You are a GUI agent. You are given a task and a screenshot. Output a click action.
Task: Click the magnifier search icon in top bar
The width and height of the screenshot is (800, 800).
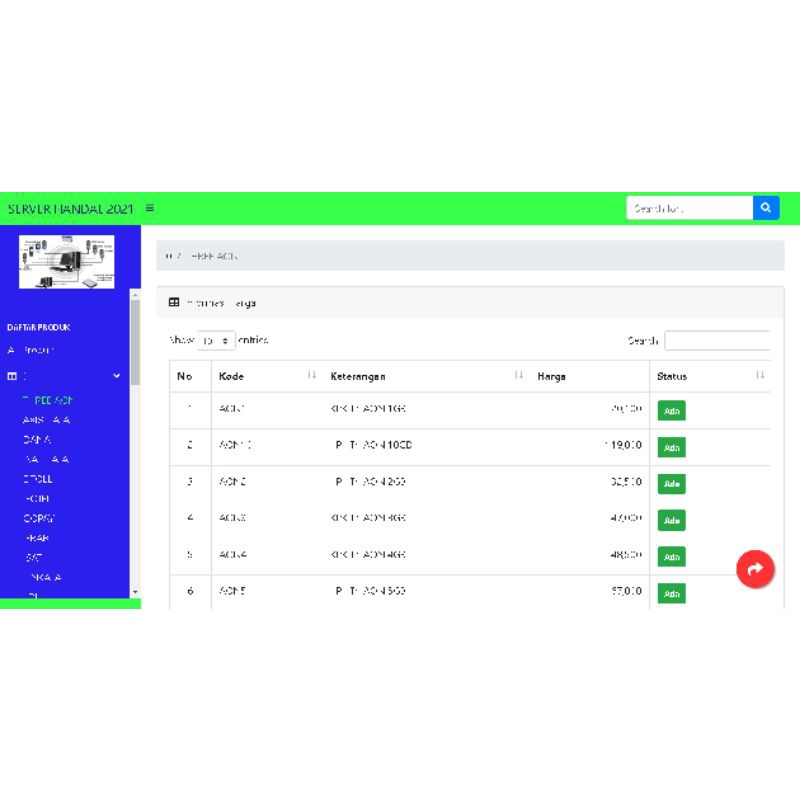(766, 208)
